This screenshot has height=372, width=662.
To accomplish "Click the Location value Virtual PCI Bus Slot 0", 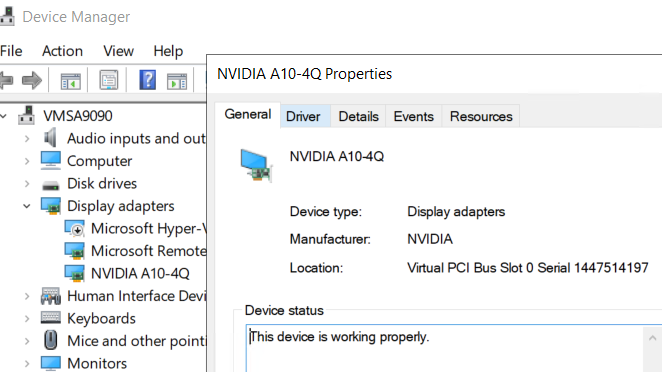I will click(528, 268).
